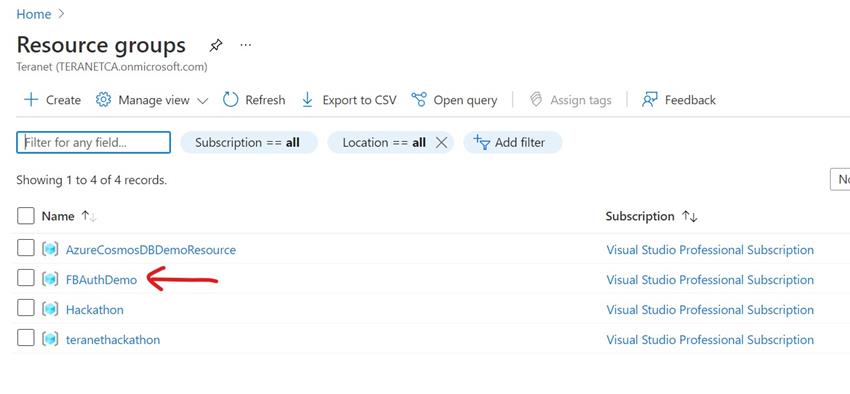The image size is (850, 394).
Task: Check the teranethackathon row checkbox
Action: coord(25,338)
